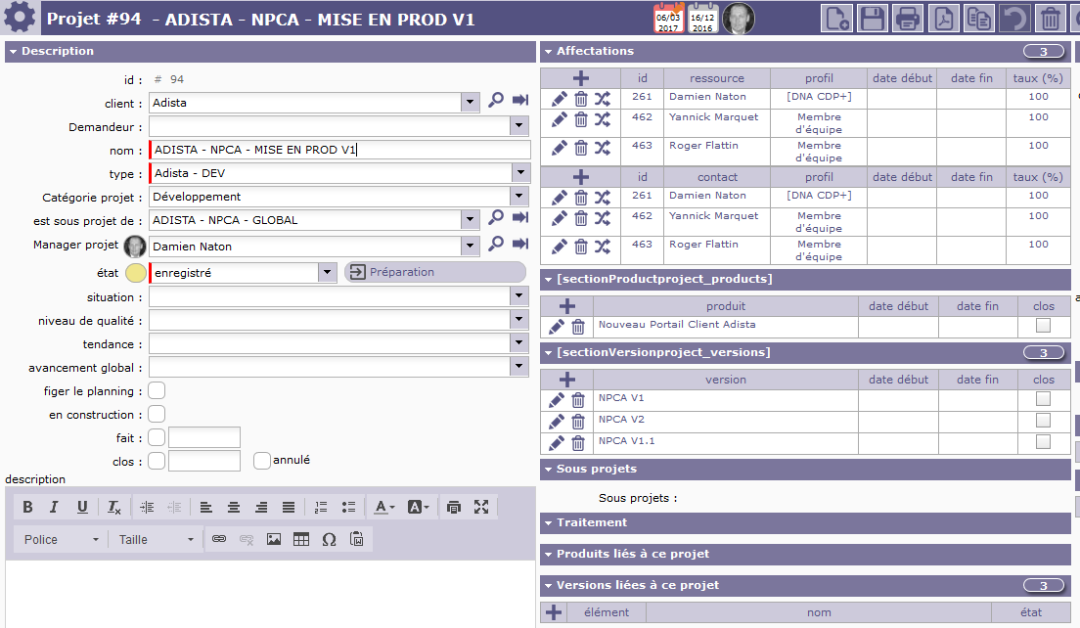Delete the project with the top trash icon

(1050, 18)
